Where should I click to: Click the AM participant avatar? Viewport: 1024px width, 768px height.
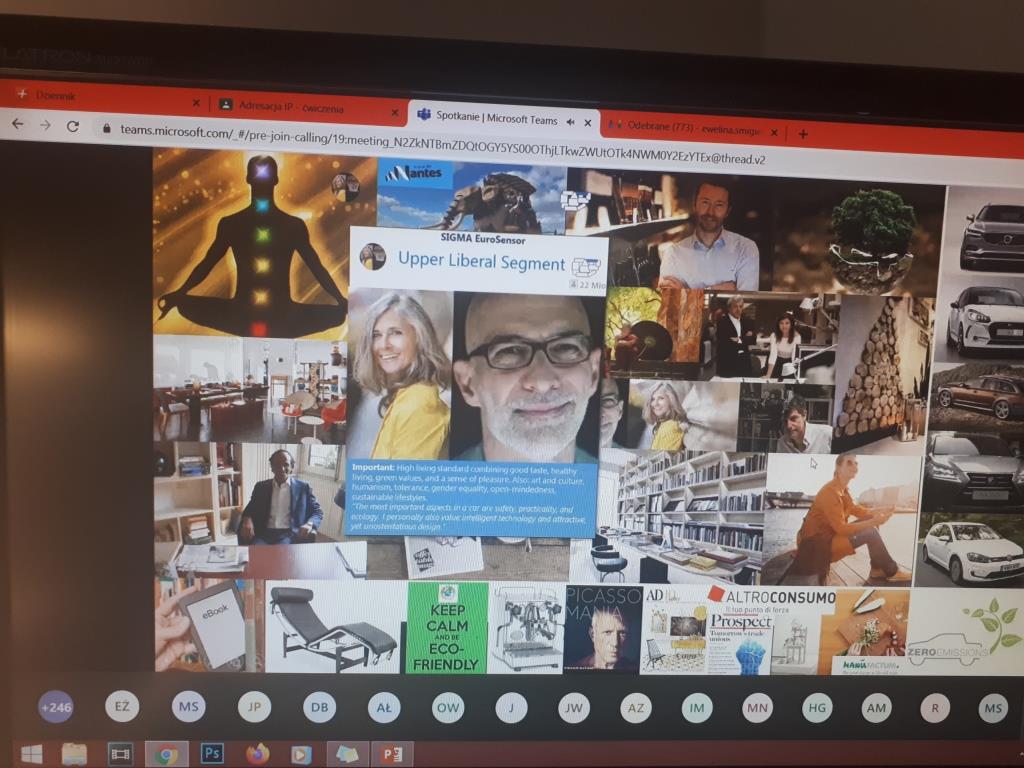pos(876,707)
